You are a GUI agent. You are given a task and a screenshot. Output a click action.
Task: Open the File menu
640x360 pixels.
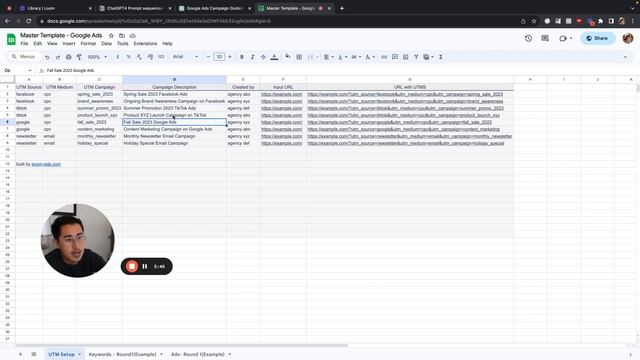coord(24,44)
